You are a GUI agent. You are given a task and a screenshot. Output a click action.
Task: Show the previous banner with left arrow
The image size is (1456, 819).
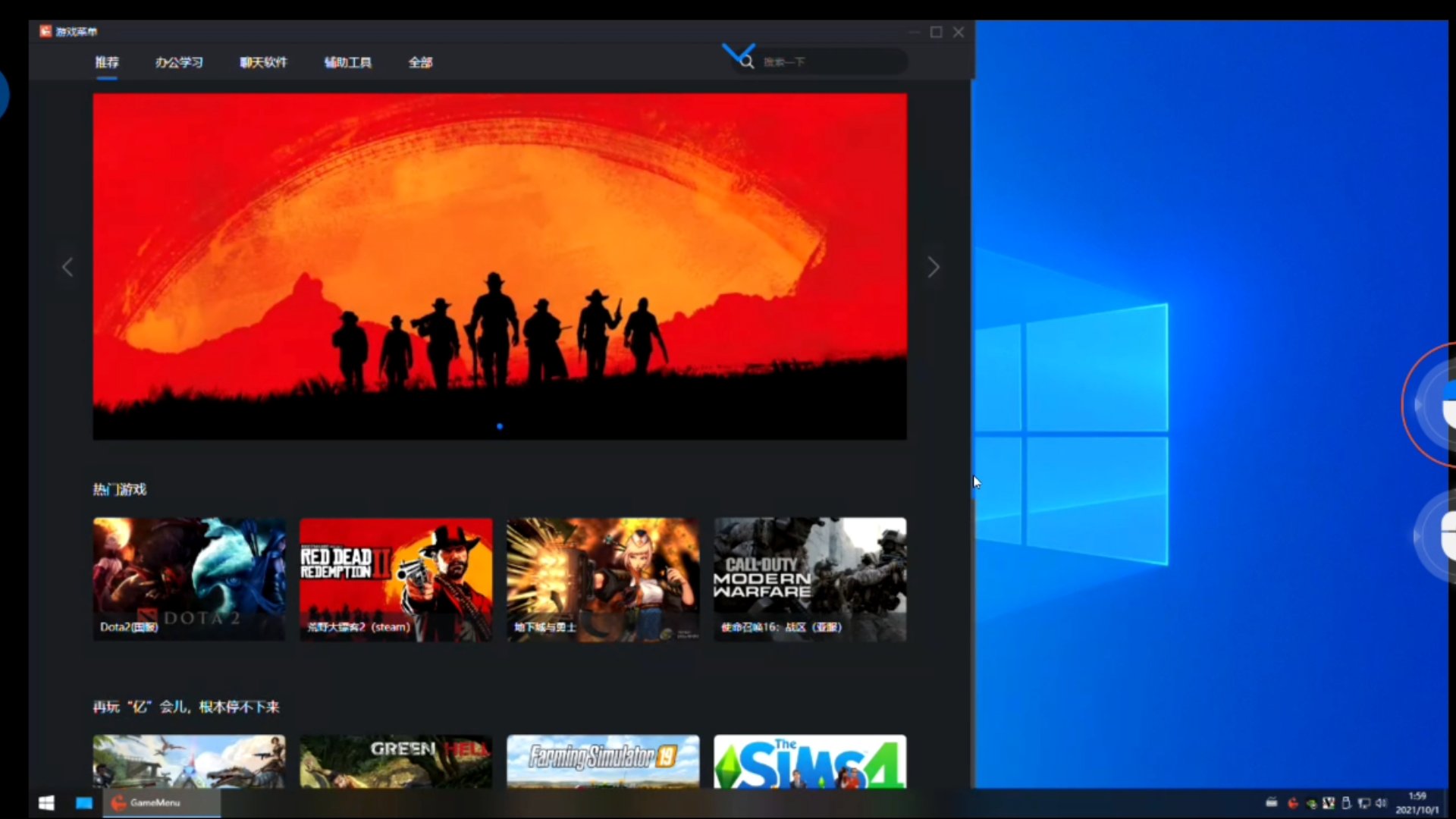coord(67,267)
